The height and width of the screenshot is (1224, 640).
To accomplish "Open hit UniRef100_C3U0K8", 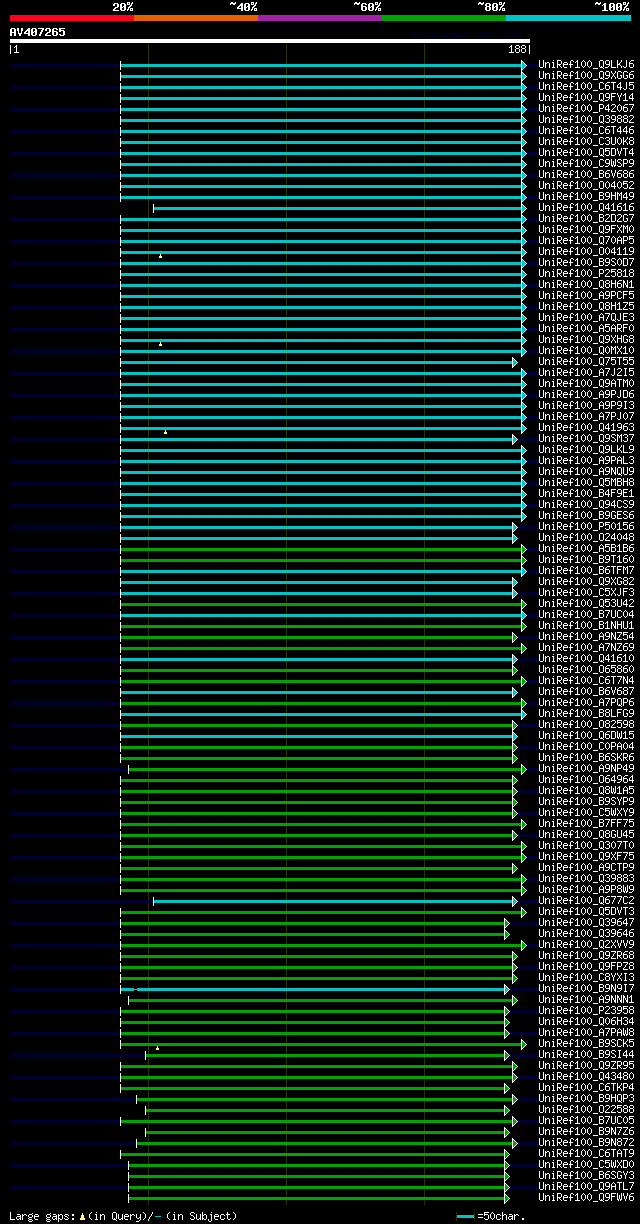I will [586, 142].
